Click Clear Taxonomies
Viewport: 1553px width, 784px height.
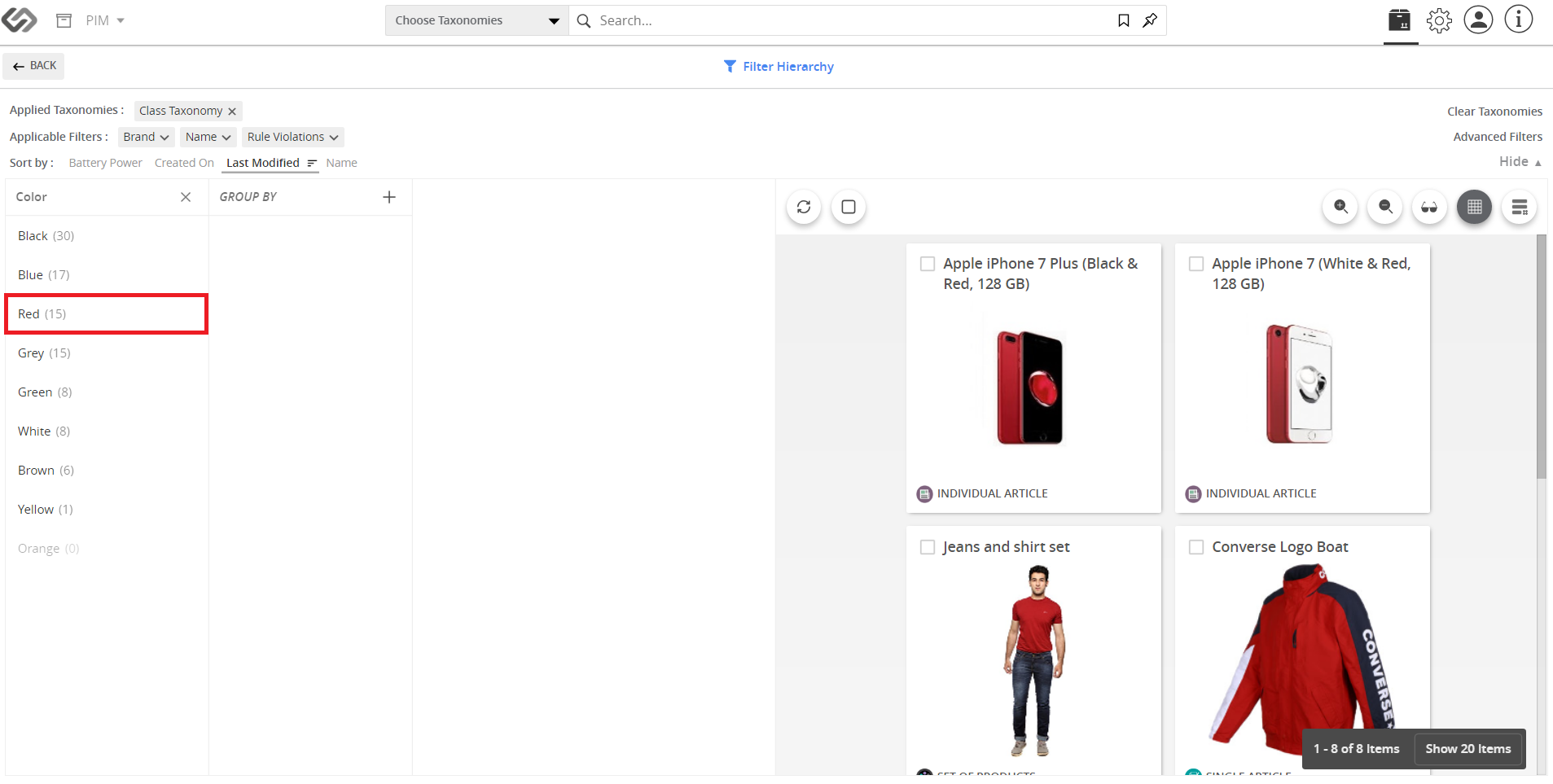click(1494, 112)
